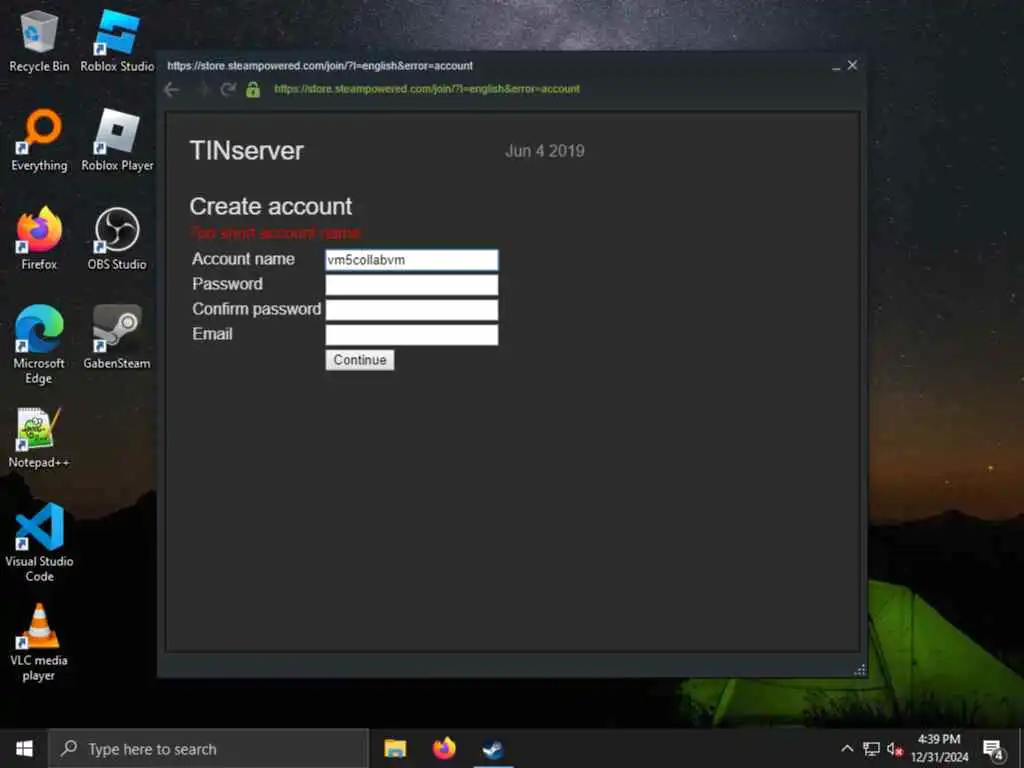The width and height of the screenshot is (1024, 768).
Task: Click the forward navigation arrow
Action: tap(202, 89)
